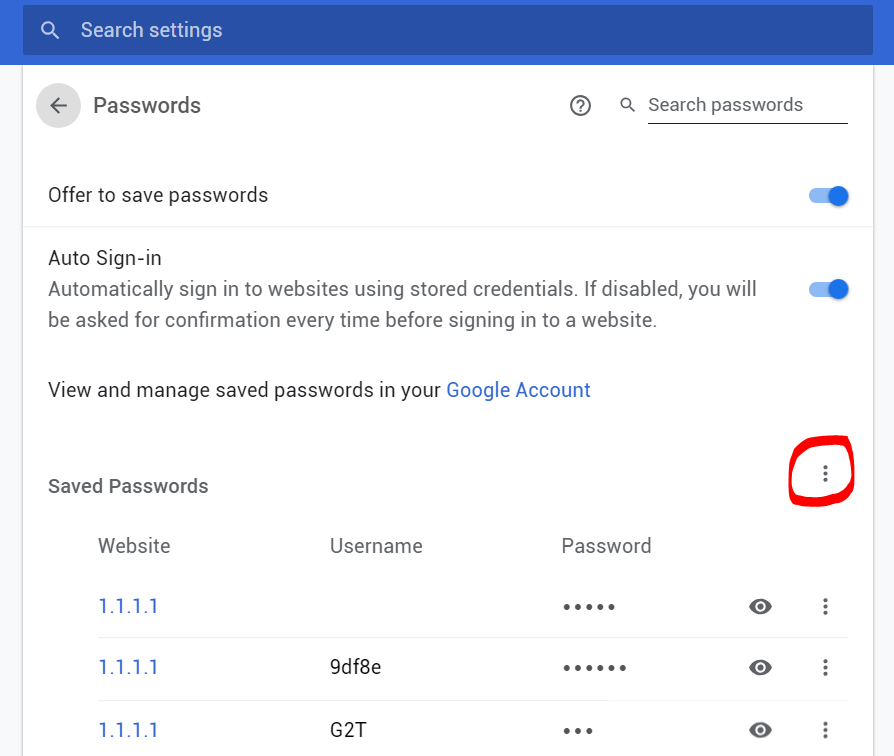Open Saved Passwords three-dot menu
894x756 pixels.
825,473
